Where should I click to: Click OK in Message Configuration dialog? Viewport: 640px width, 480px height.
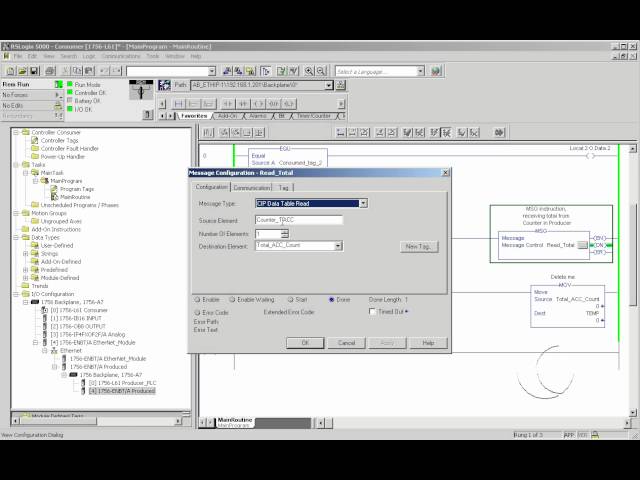pyautogui.click(x=305, y=343)
